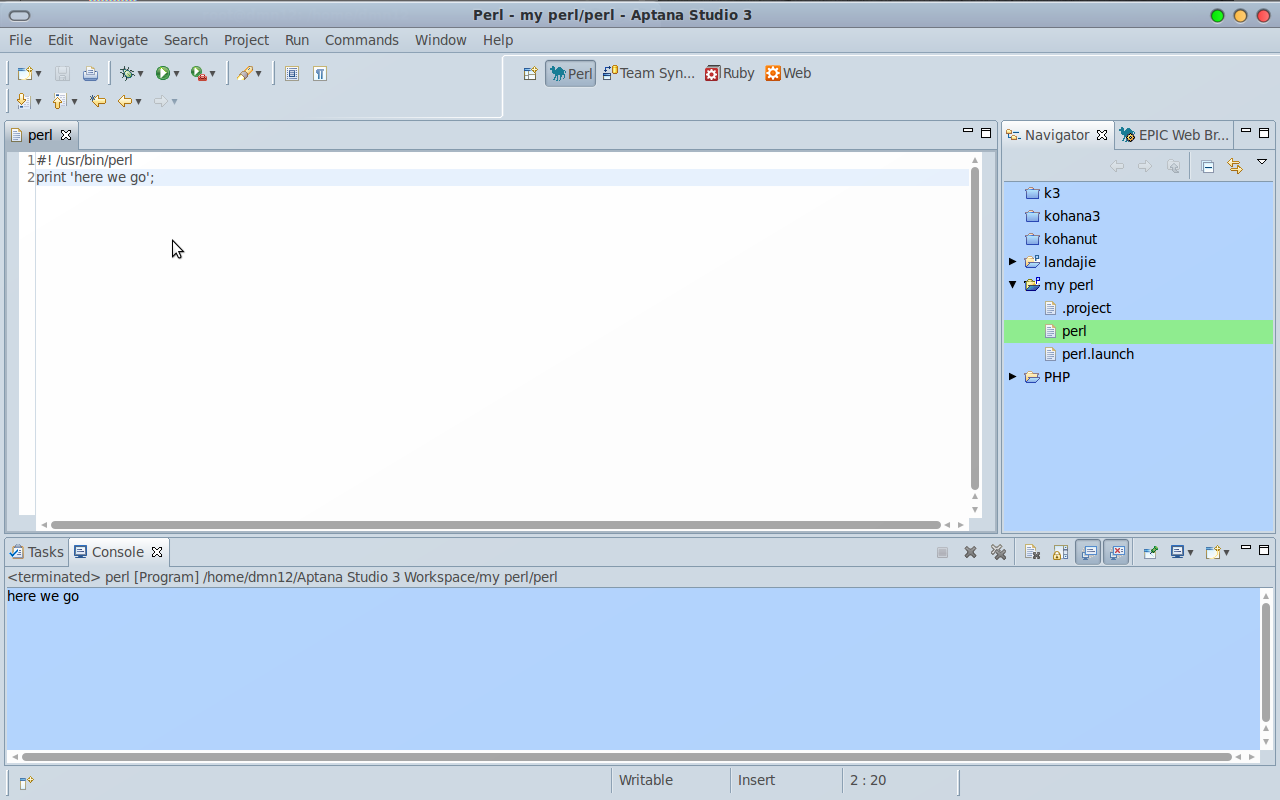The width and height of the screenshot is (1280, 800).
Task: Click the Last Edit Location icon
Action: click(x=98, y=101)
